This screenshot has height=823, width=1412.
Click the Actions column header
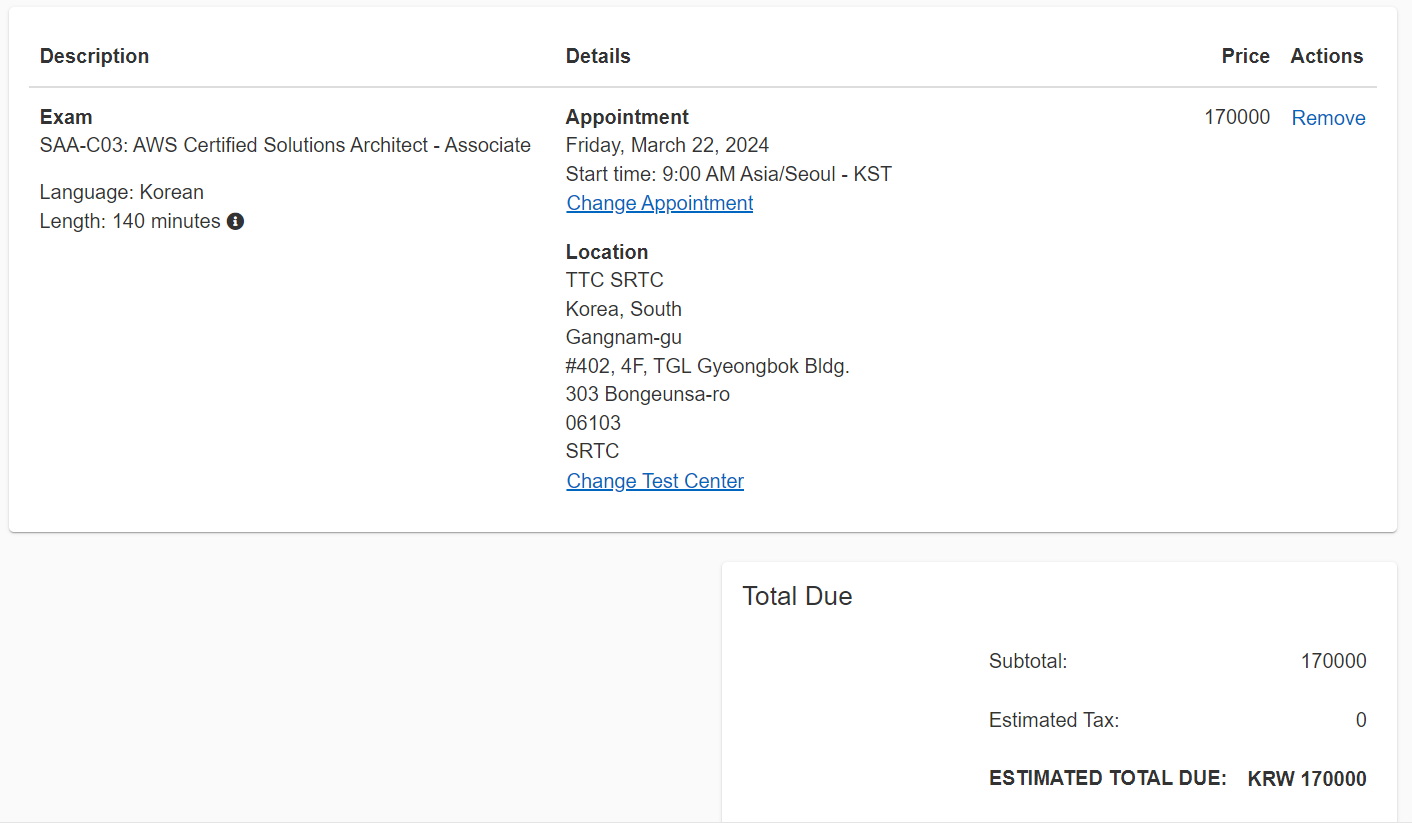[1326, 56]
